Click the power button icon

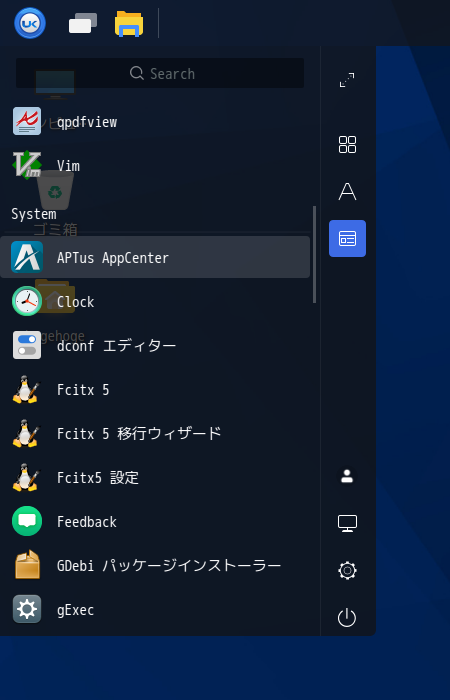[x=347, y=618]
